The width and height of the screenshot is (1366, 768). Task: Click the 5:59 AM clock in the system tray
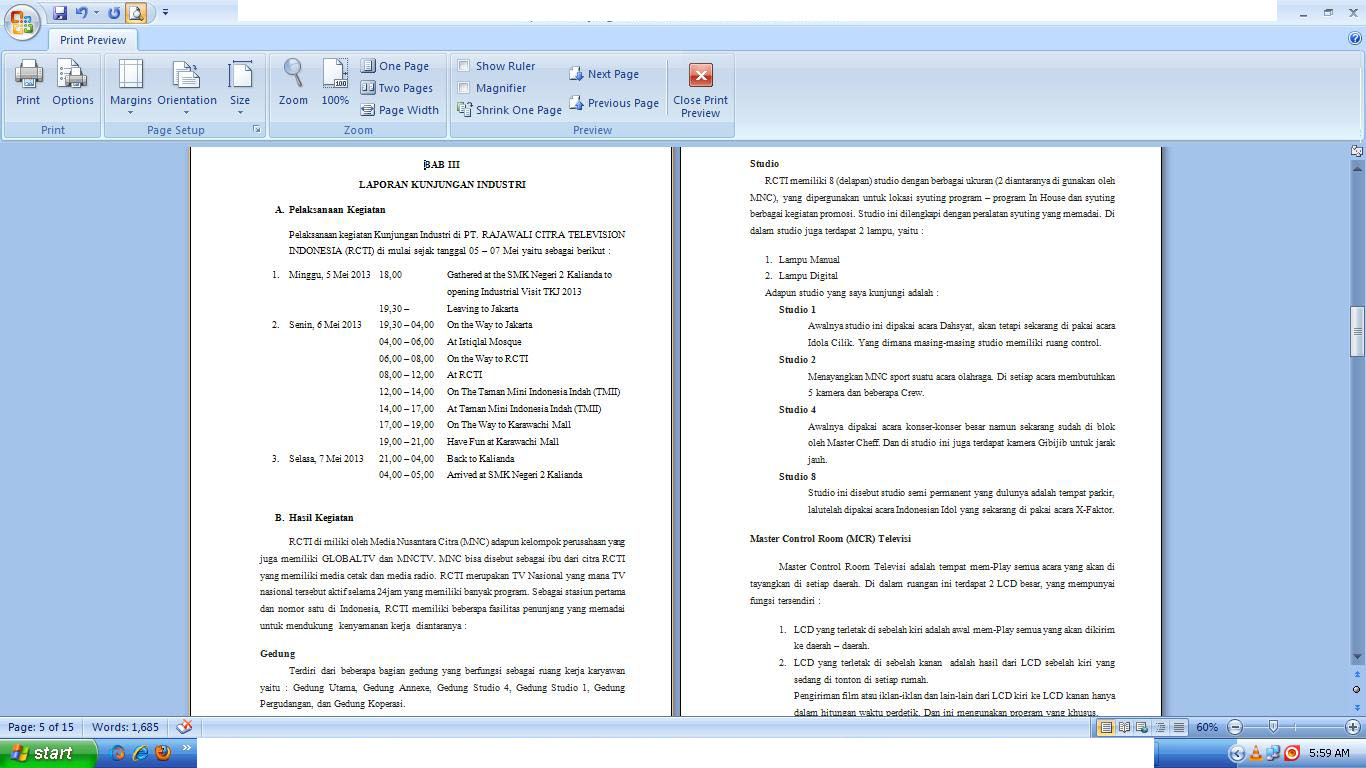point(1329,753)
